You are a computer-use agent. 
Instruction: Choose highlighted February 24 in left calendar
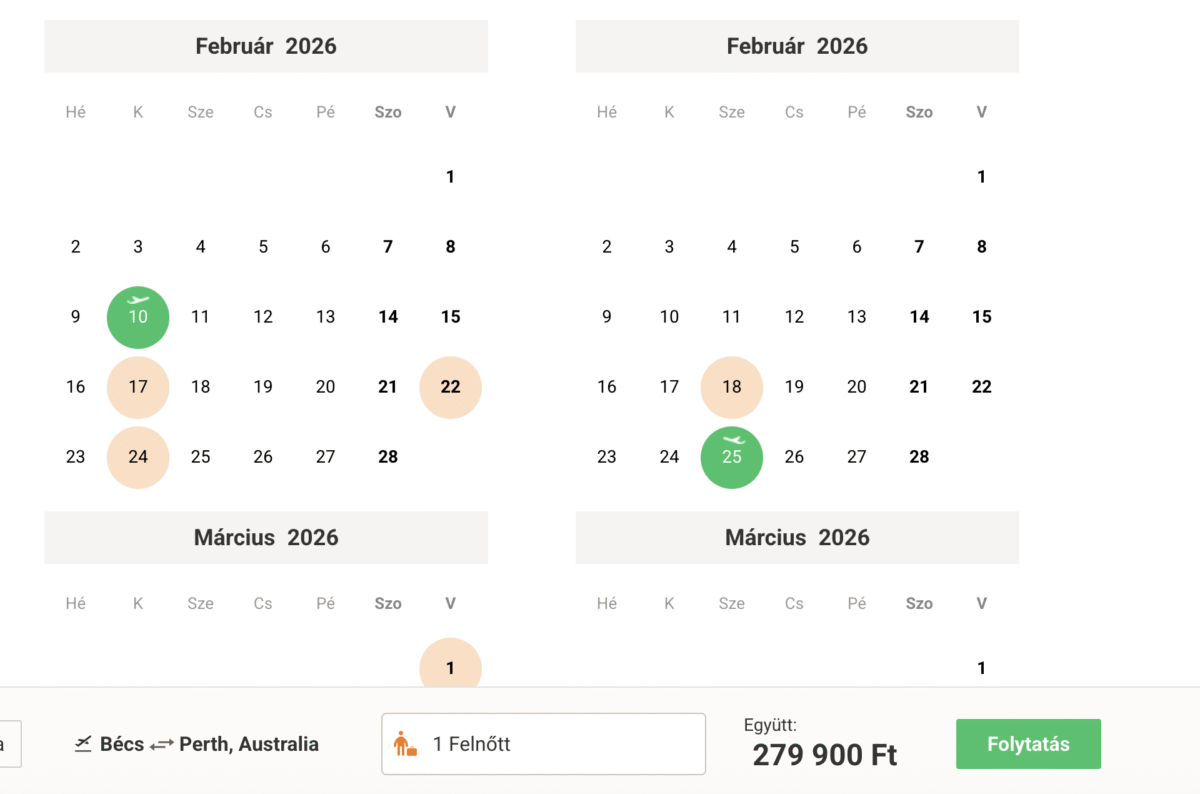pyautogui.click(x=138, y=457)
